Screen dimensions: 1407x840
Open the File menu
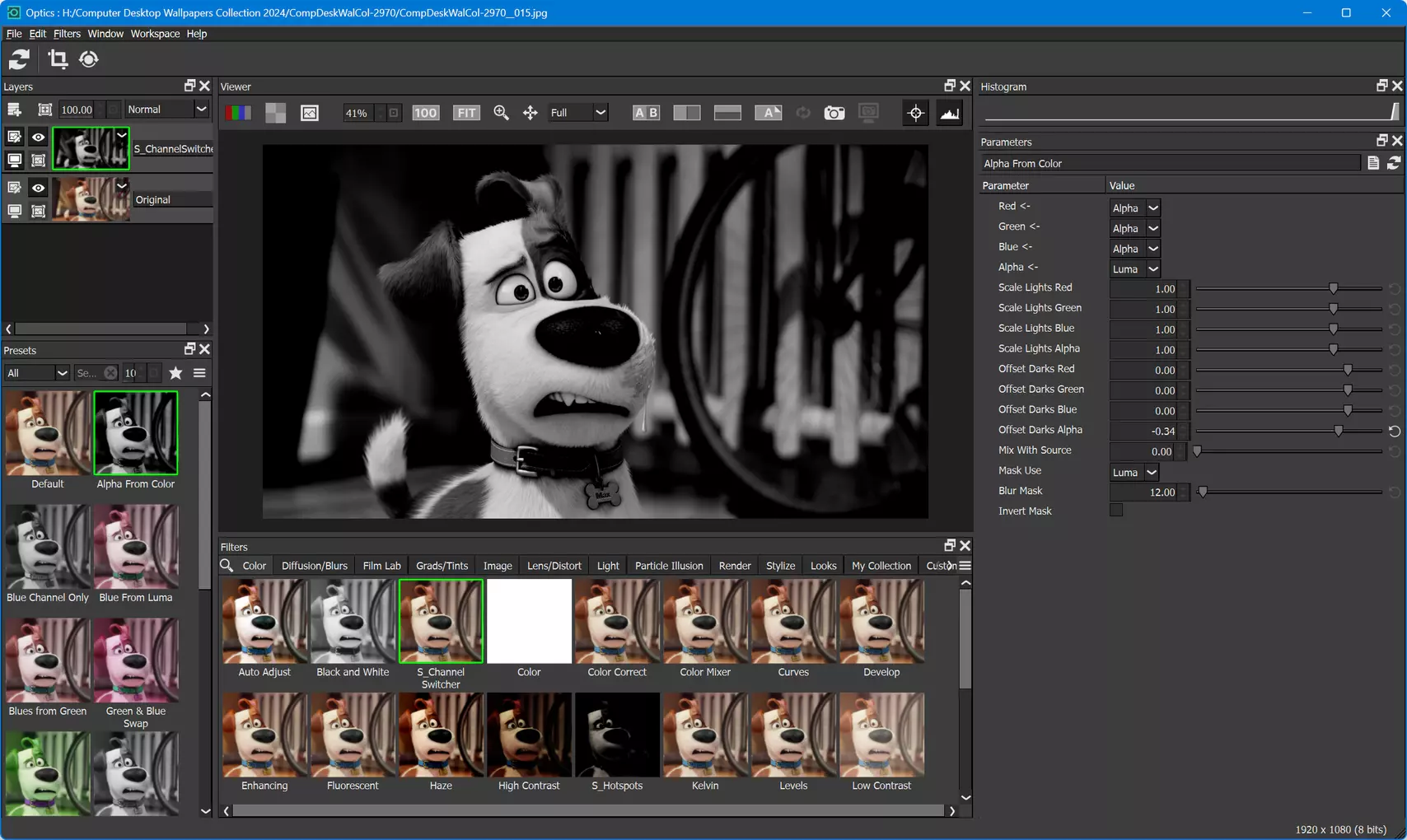[14, 34]
